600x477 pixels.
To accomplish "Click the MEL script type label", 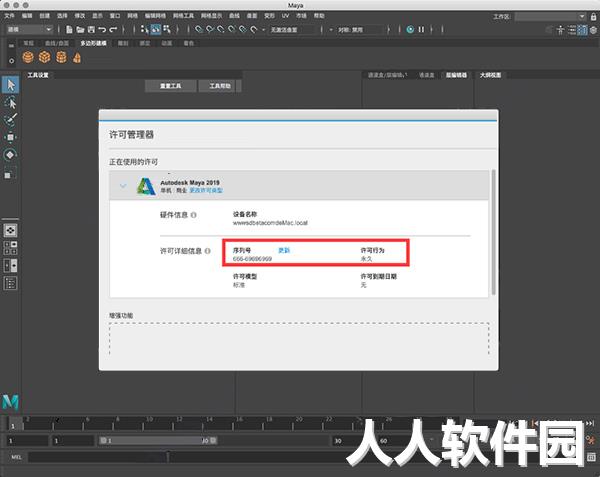I will [16, 457].
